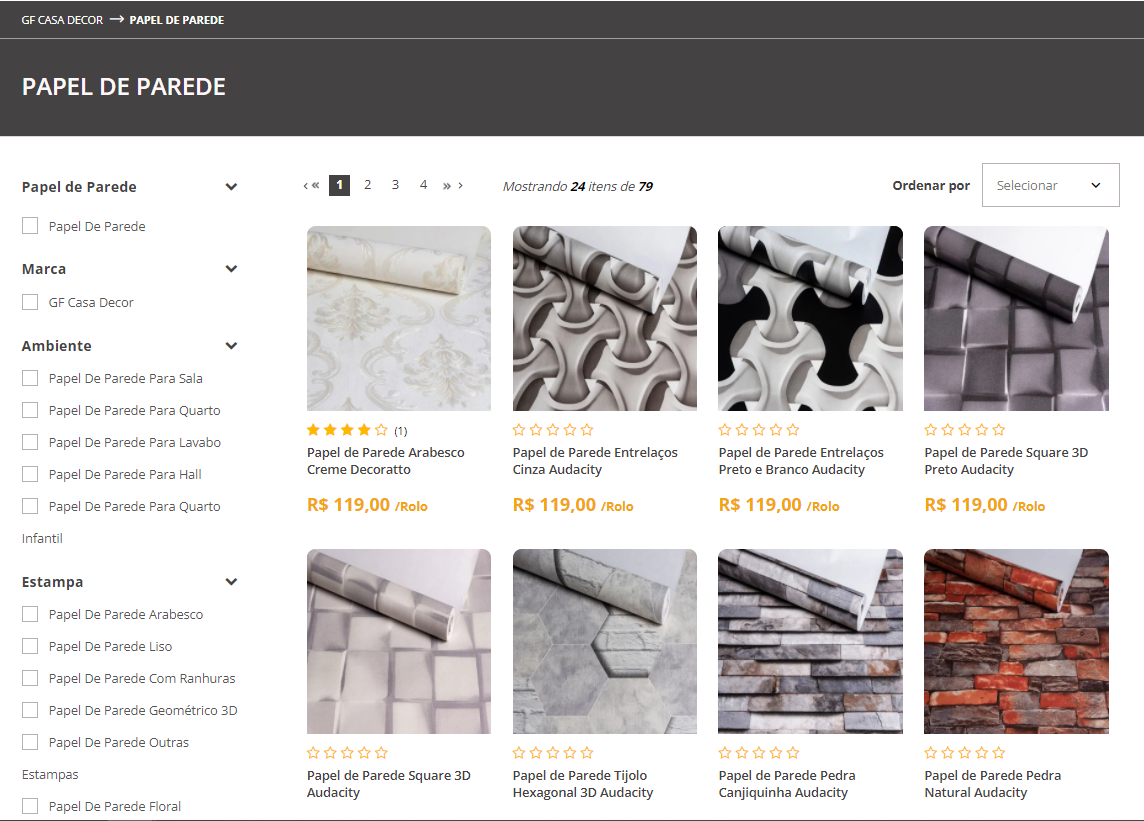Screen dimensions: 1144x821
Task: Open Pedra Natural red brick product image
Action: [1016, 641]
